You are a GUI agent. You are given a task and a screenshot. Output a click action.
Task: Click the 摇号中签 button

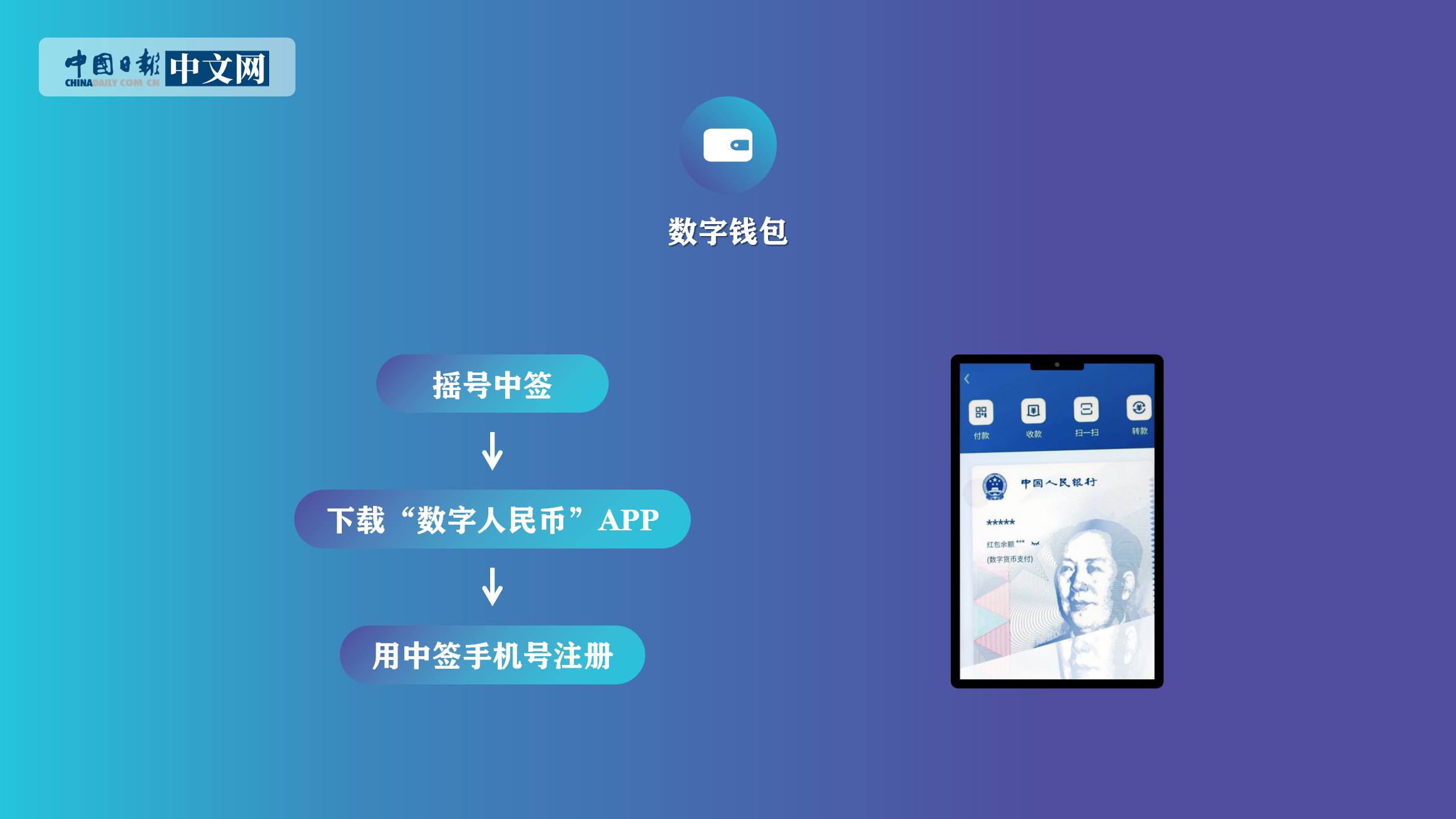coord(493,385)
